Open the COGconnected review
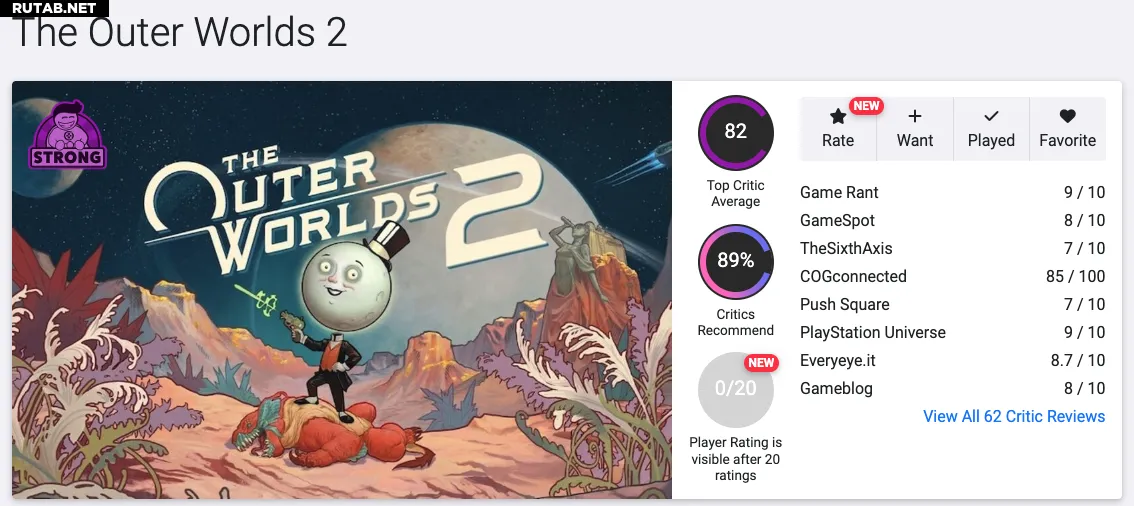 coord(853,276)
